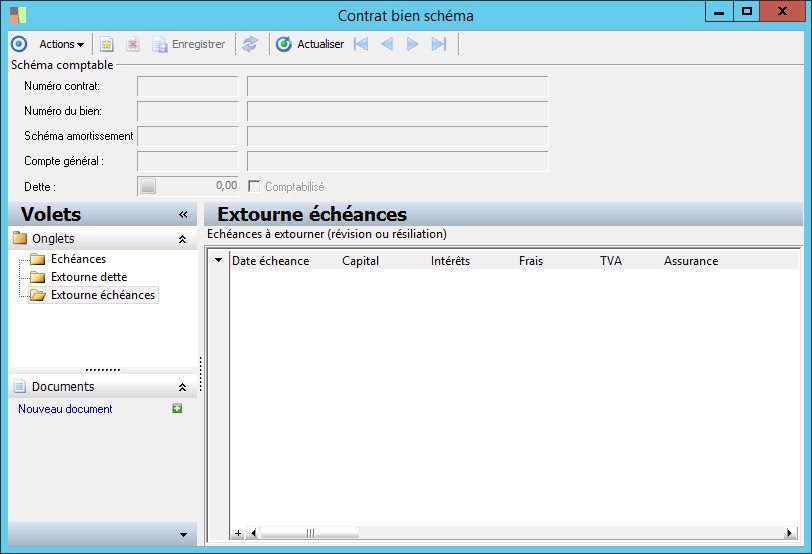Collapse the Volets panel with double chevron

click(183, 214)
